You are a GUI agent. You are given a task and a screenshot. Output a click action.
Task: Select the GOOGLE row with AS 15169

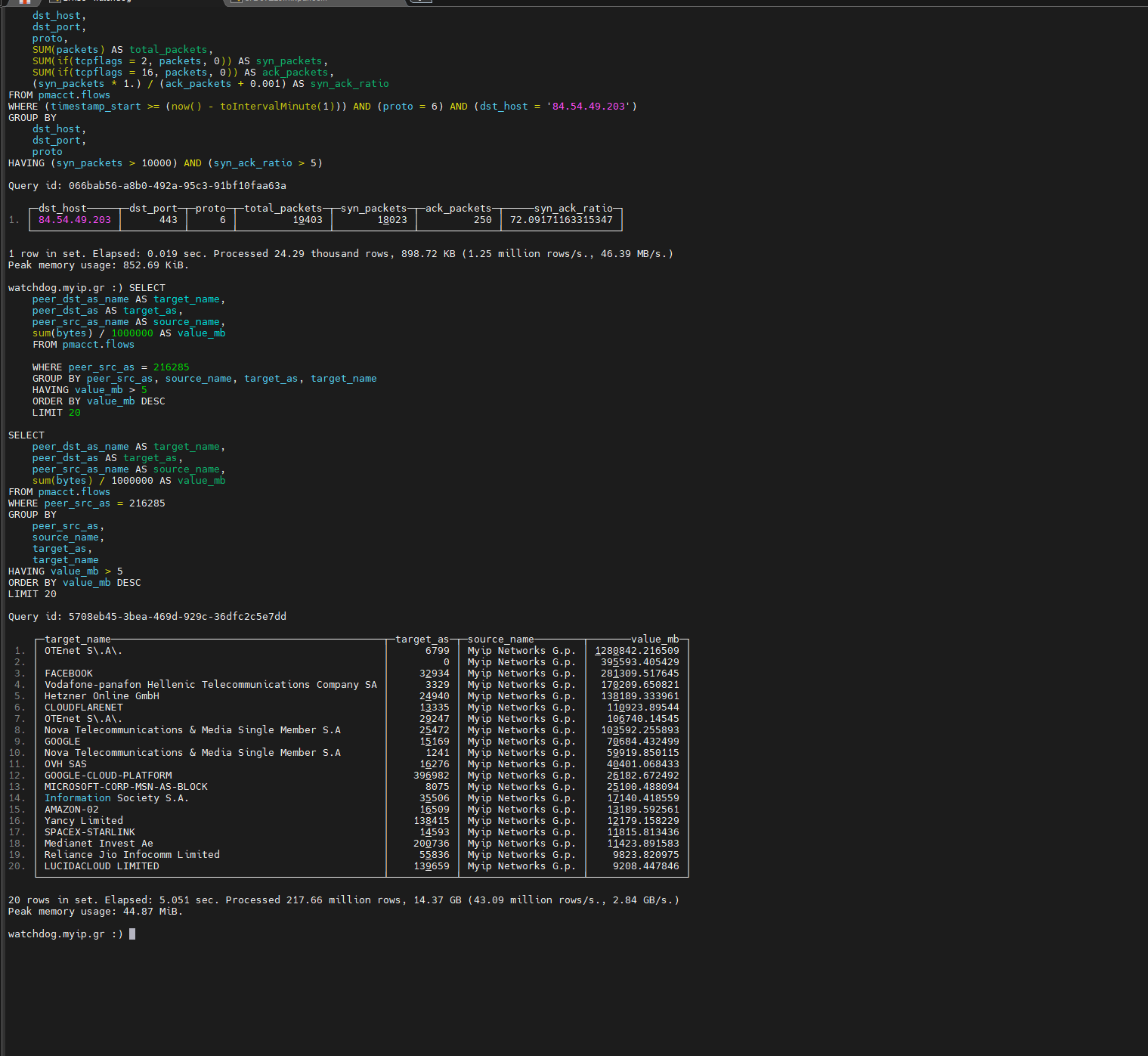[x=63, y=742]
